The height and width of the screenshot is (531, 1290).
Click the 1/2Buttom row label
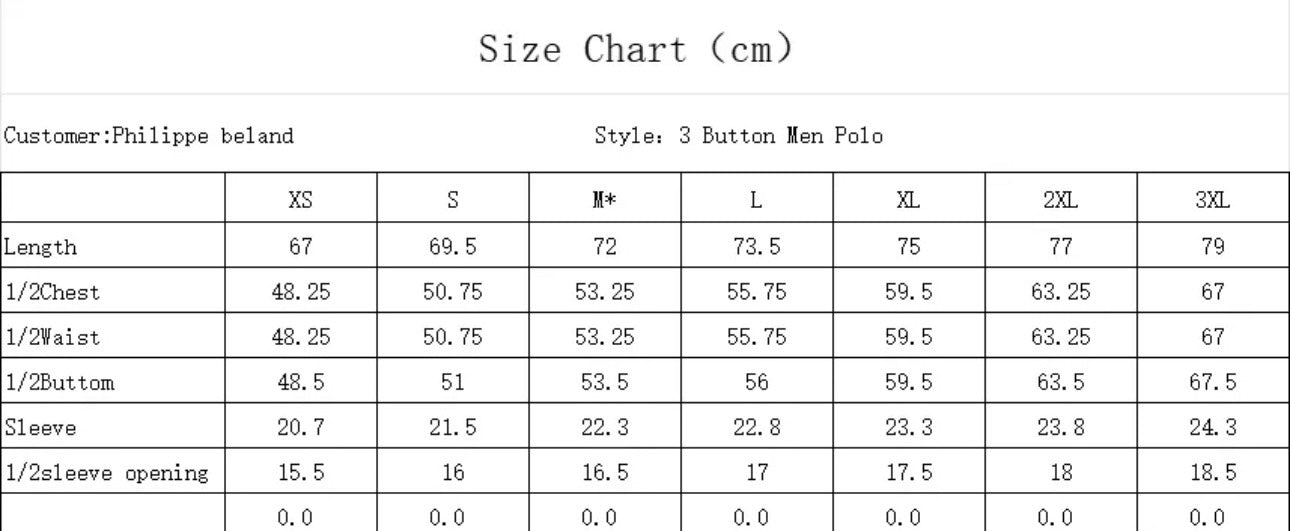point(59,382)
